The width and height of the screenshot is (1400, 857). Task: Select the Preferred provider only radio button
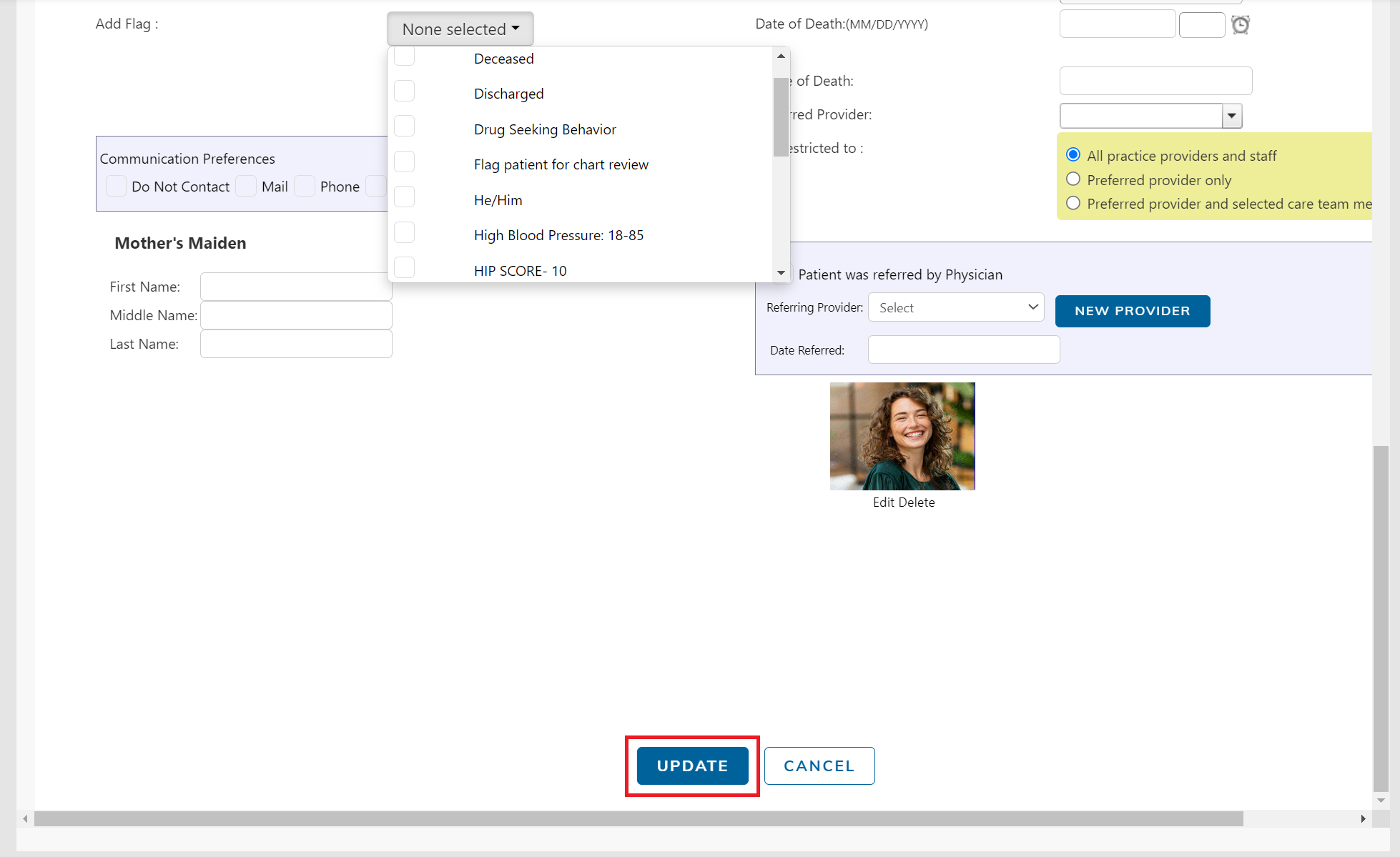(1073, 179)
